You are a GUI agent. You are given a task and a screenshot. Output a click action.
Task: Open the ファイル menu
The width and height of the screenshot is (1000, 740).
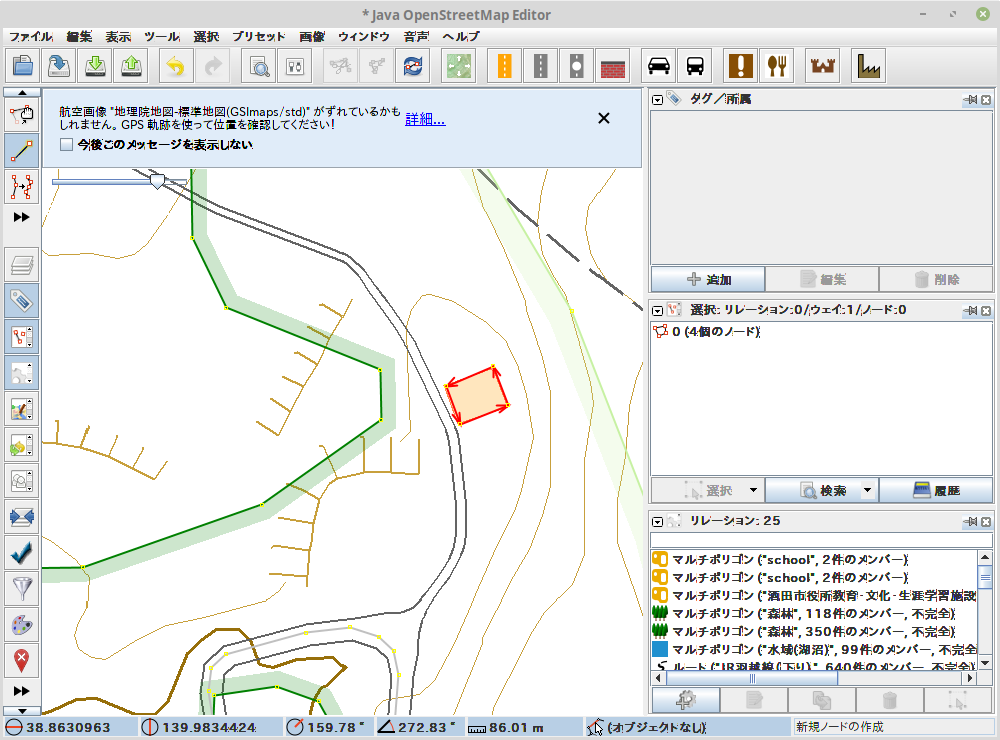(x=31, y=36)
